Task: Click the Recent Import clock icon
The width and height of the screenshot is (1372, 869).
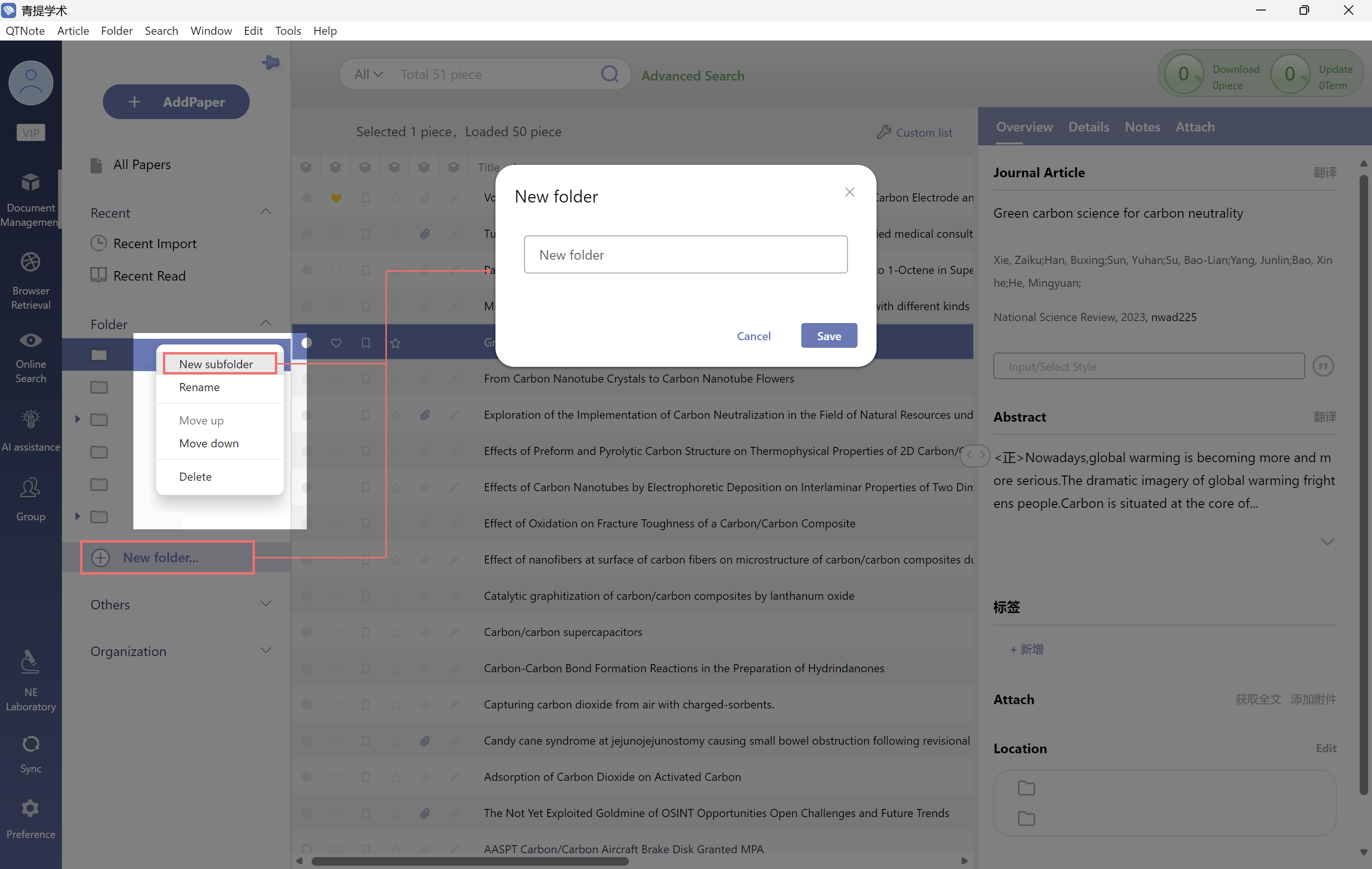Action: point(99,243)
